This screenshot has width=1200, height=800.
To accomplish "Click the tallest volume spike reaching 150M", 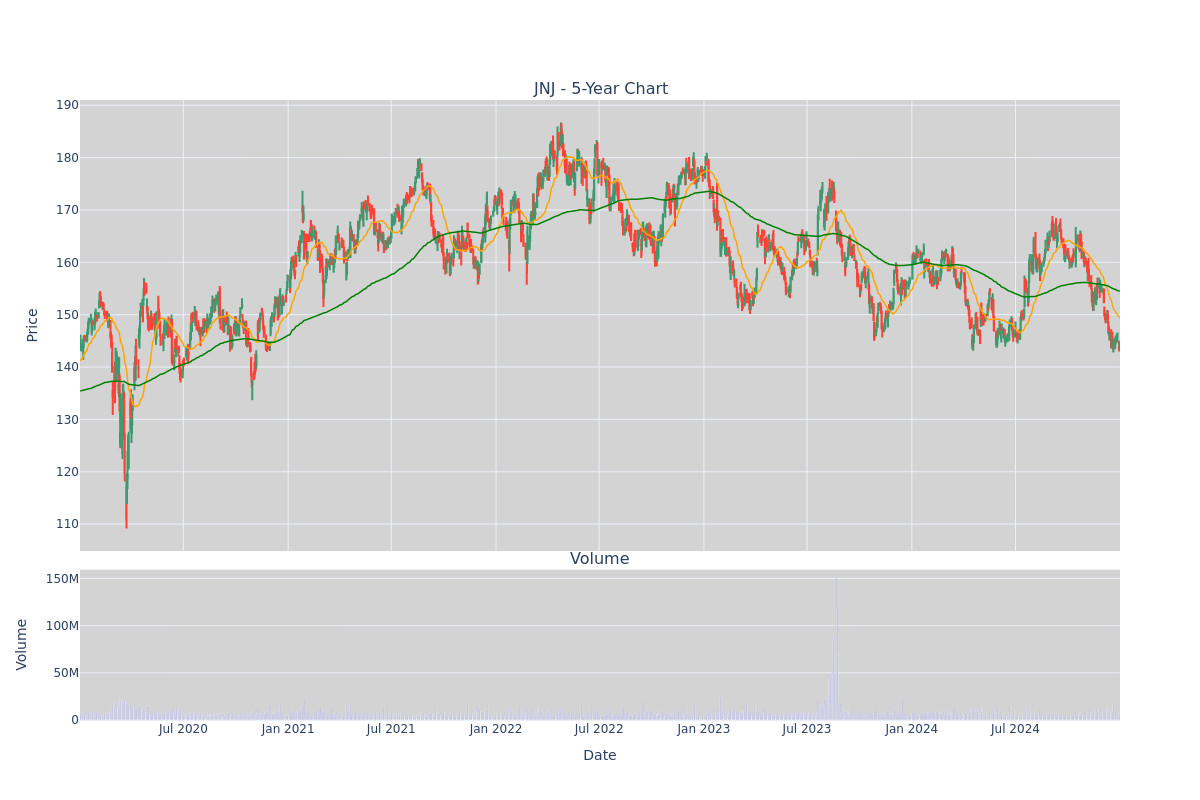I will 836,648.
